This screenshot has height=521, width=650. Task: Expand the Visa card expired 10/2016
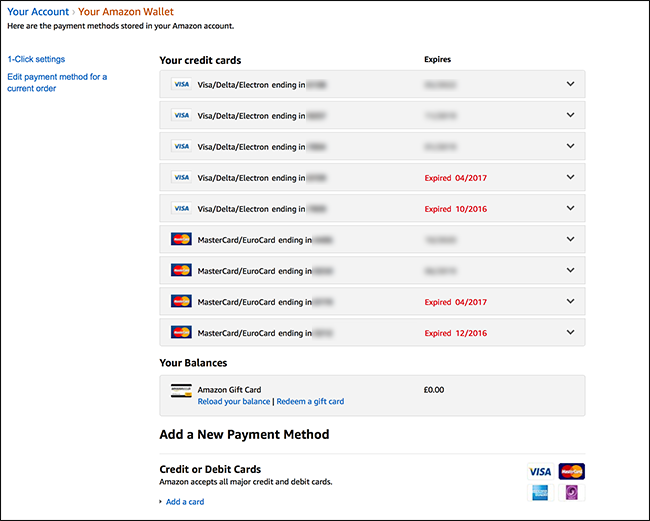(x=570, y=209)
